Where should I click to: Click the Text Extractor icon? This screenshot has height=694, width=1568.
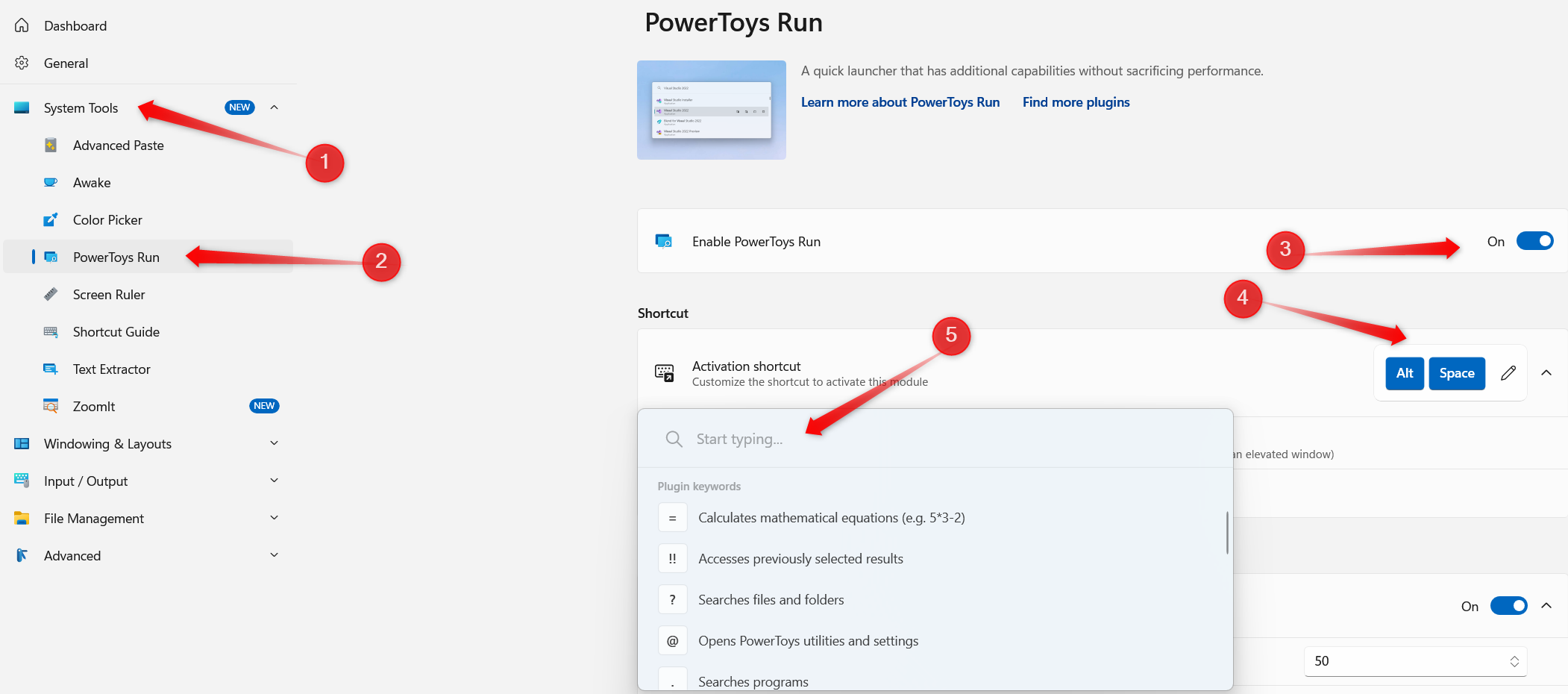[x=51, y=369]
